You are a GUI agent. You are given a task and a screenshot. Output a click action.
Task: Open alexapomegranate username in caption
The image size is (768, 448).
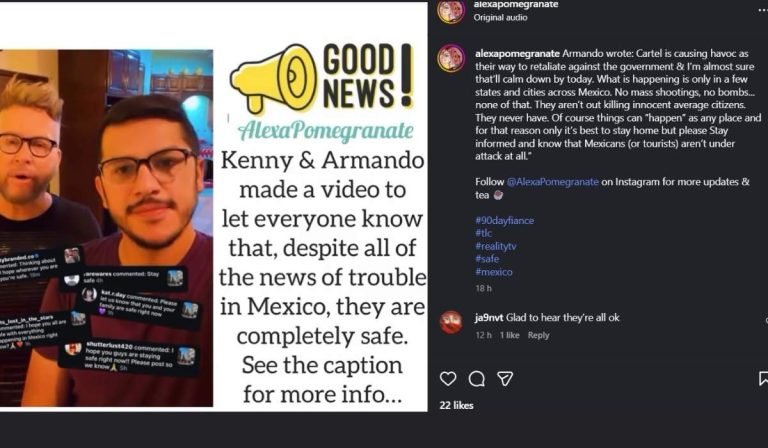(517, 53)
